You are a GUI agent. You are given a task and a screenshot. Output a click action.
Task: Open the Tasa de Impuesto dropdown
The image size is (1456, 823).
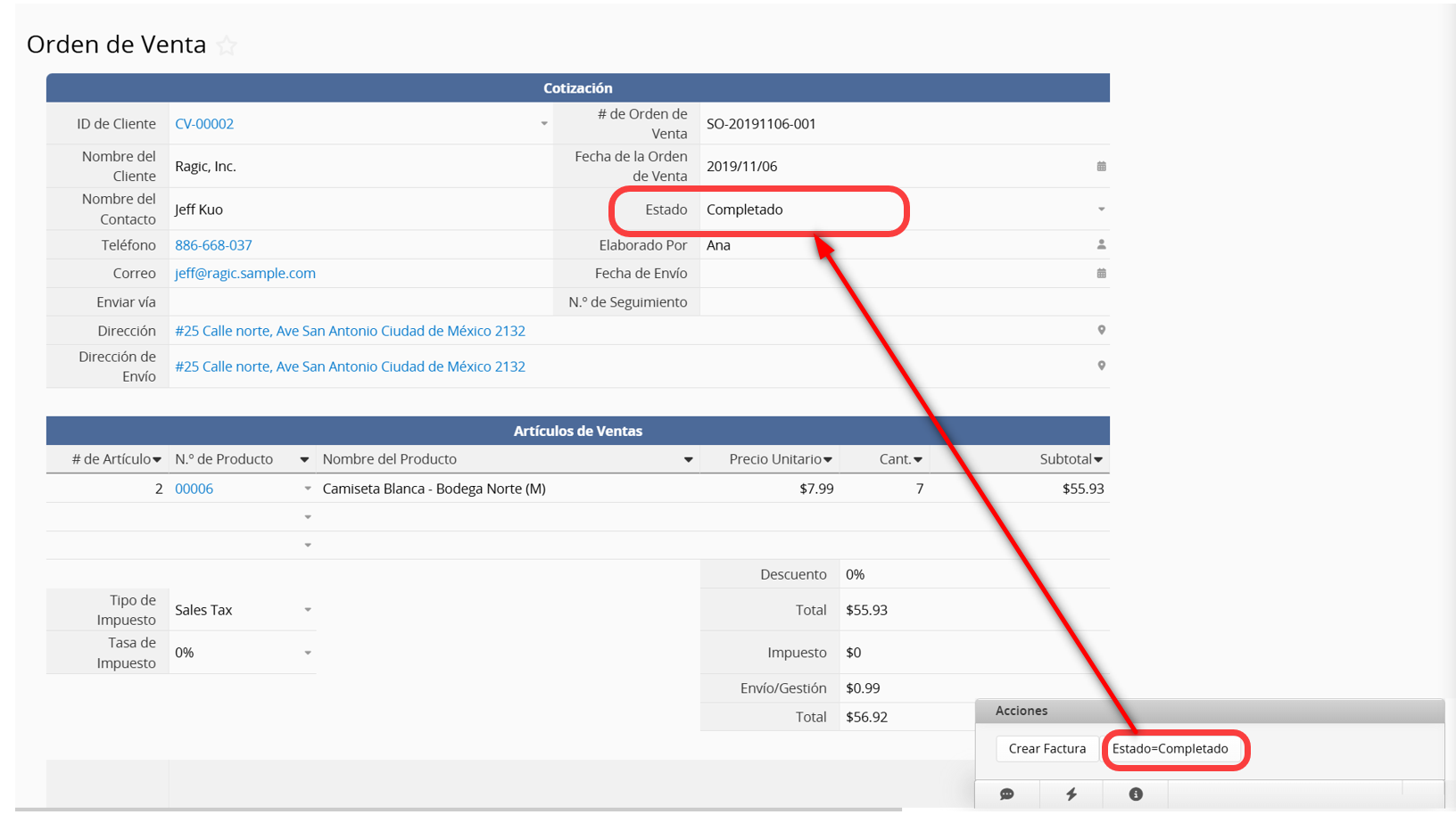308,653
